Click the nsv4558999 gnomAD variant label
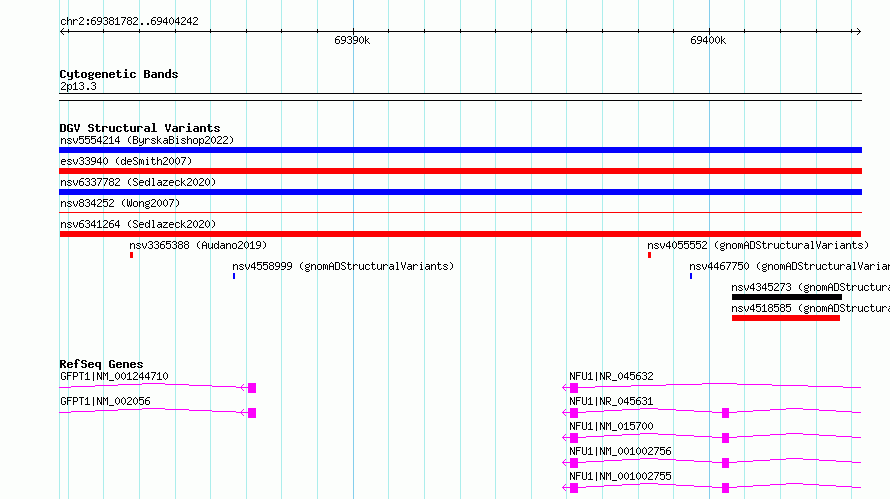The width and height of the screenshot is (890, 499). point(343,266)
